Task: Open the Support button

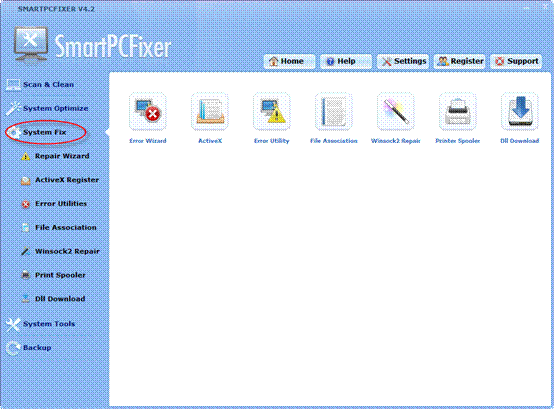Action: click(x=516, y=61)
